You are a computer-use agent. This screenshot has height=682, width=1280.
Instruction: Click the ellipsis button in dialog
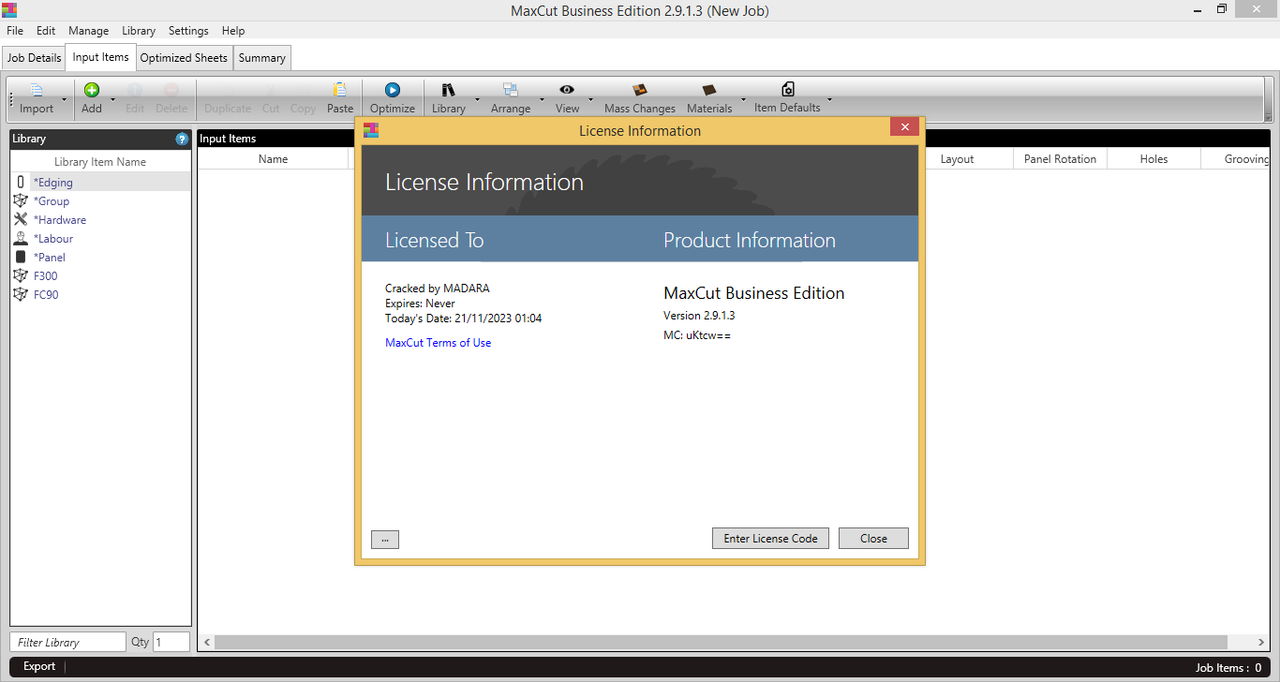385,539
